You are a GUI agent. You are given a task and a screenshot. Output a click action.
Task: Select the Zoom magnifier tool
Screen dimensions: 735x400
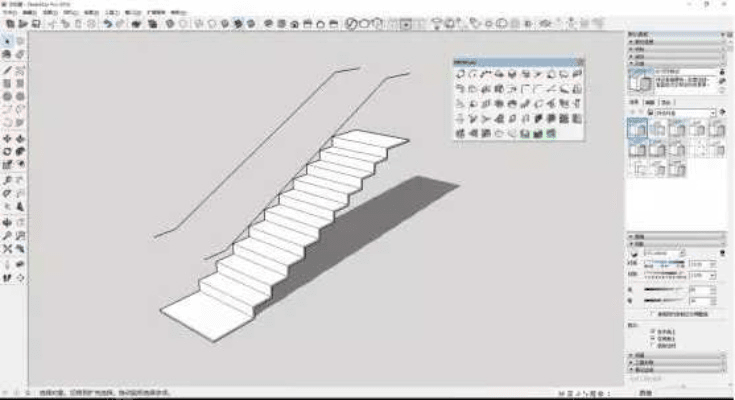pyautogui.click(x=8, y=235)
